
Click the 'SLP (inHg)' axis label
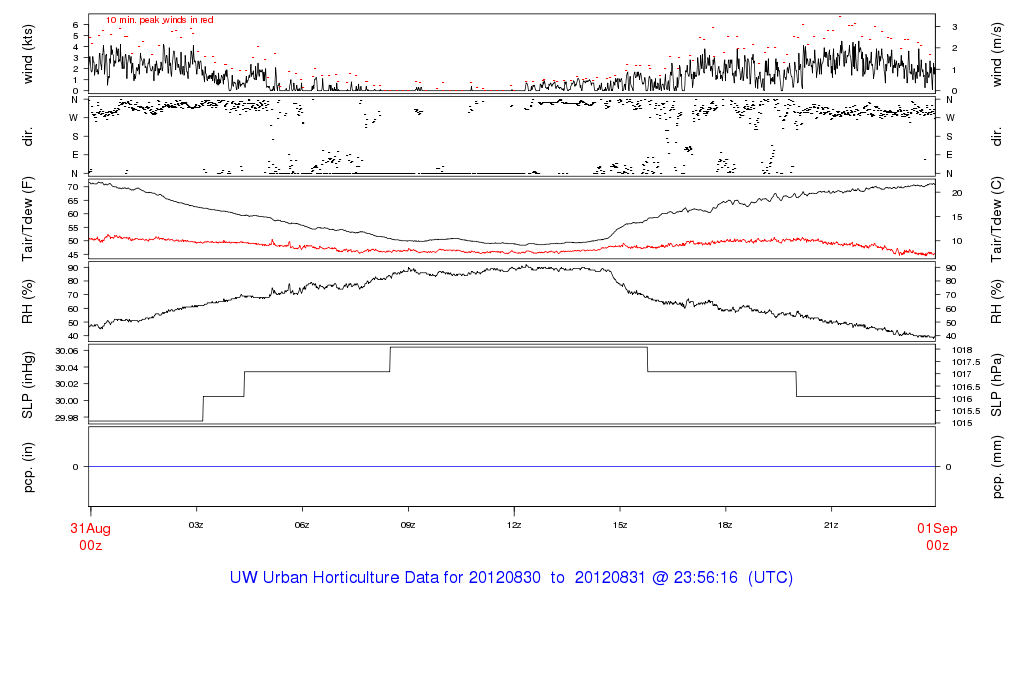click(x=27, y=385)
